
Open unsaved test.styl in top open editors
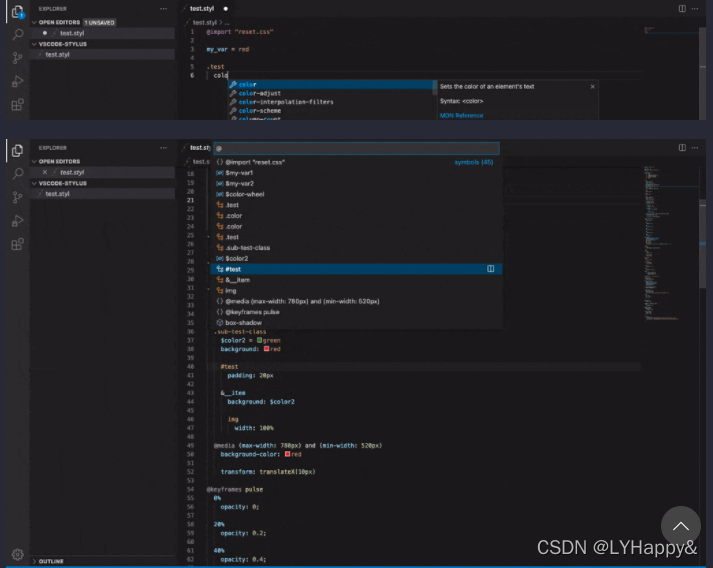(x=102, y=33)
